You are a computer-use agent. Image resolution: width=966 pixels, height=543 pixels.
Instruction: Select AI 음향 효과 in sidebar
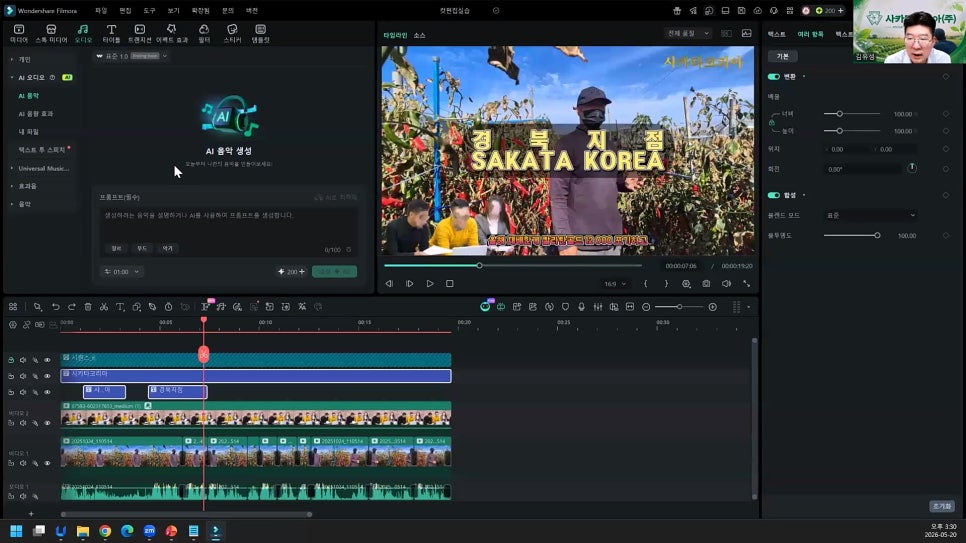point(36,114)
